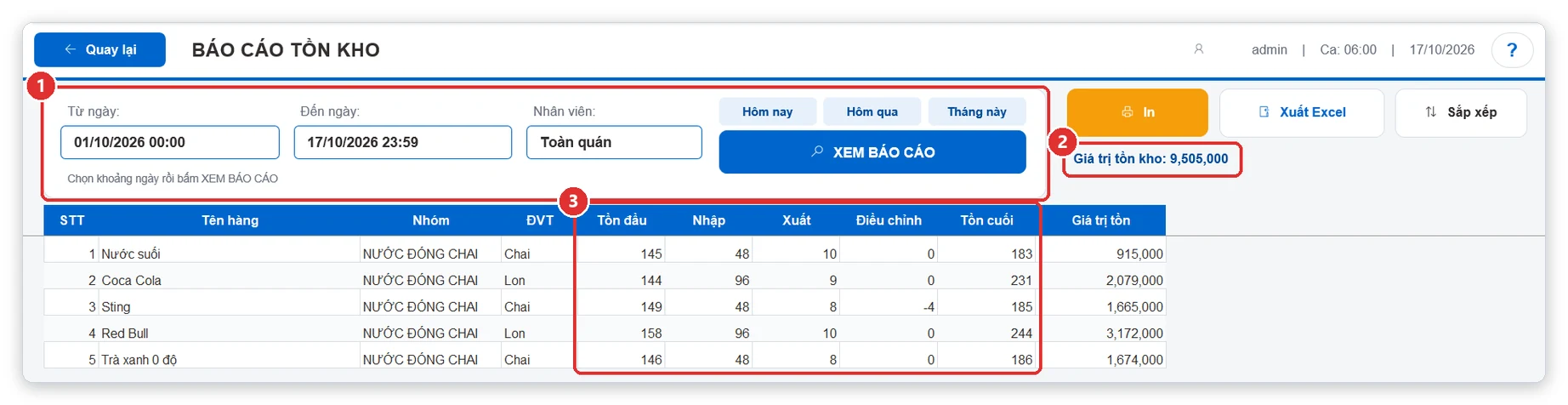Click the Ca: 06:00 shift label
Viewport: 1568px width, 405px height.
coord(1348,49)
